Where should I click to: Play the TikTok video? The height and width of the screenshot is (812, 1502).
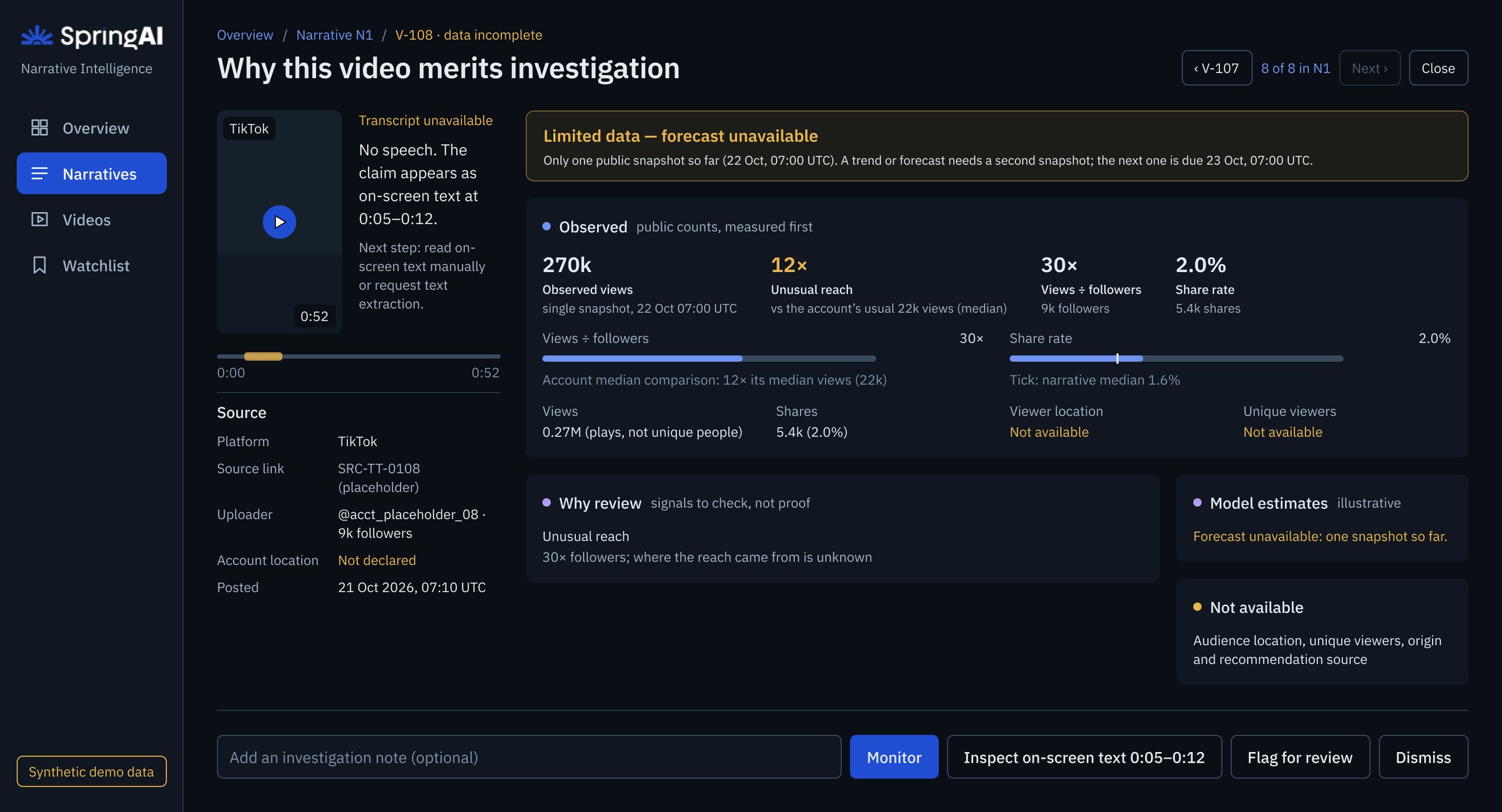click(x=279, y=222)
